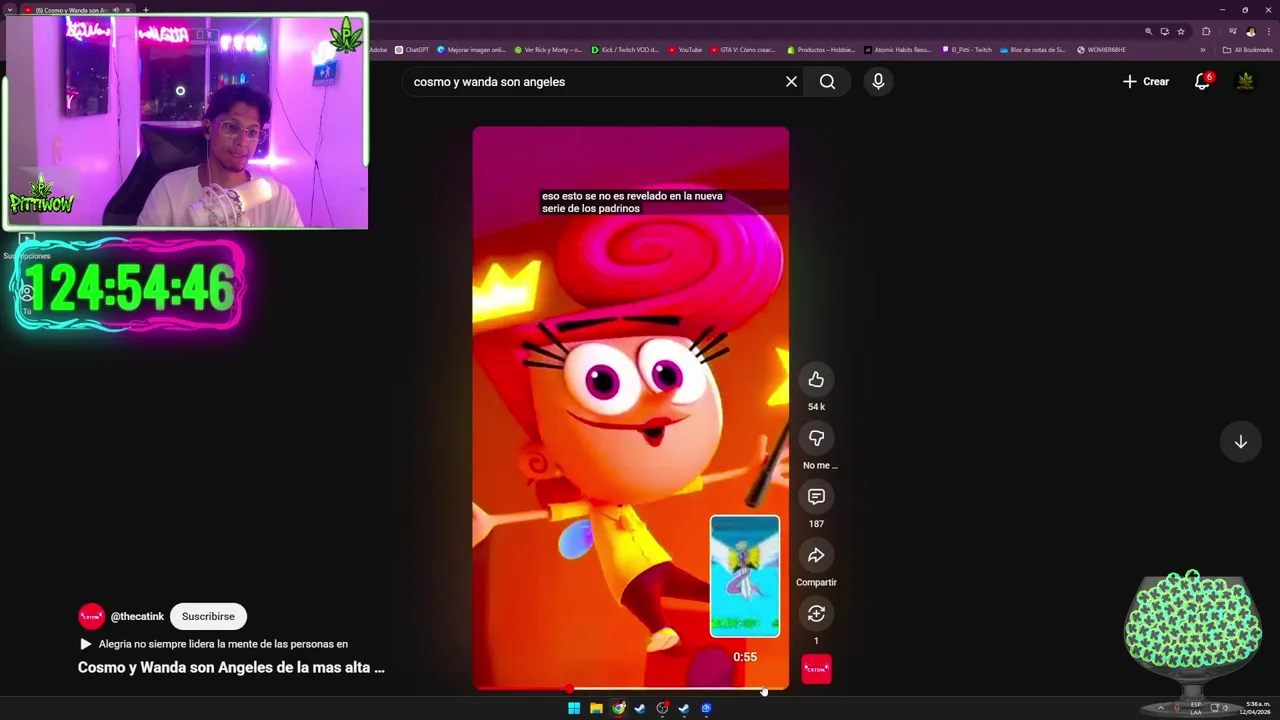Go to next short with down arrow
The image size is (1280, 720).
(1240, 442)
